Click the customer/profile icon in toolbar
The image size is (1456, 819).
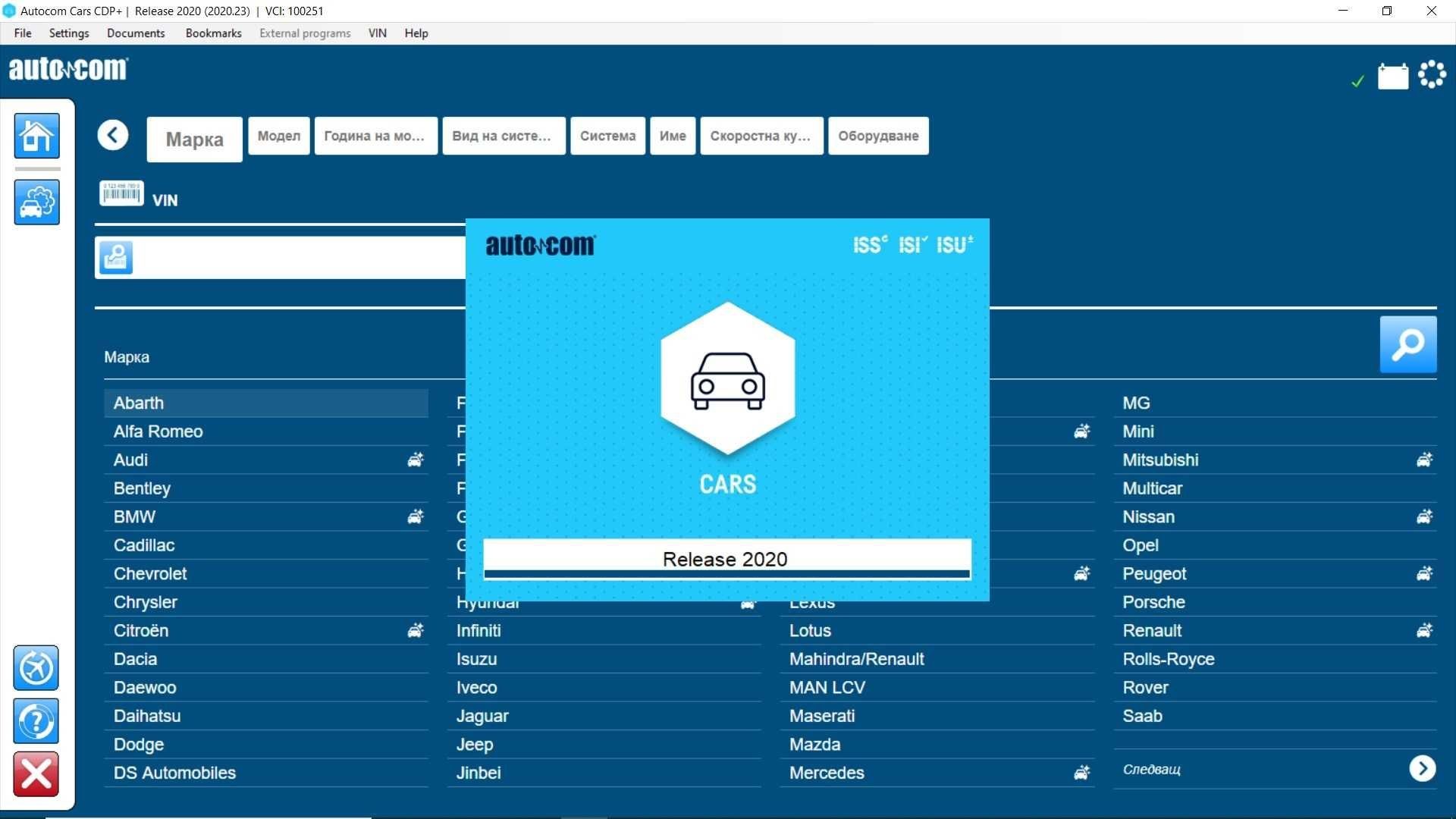117,257
